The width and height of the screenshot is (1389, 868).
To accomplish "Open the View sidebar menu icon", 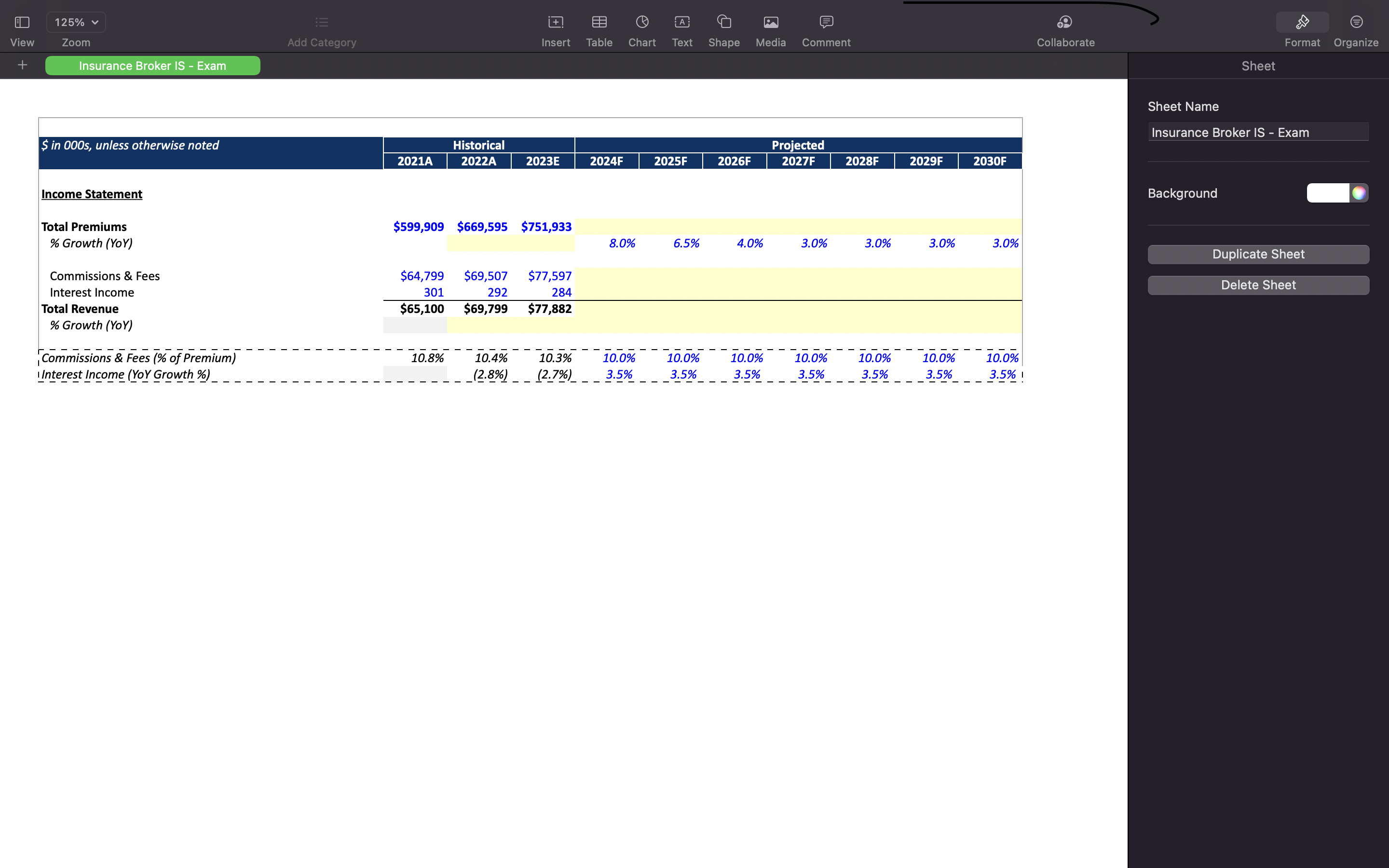I will click(x=22, y=22).
